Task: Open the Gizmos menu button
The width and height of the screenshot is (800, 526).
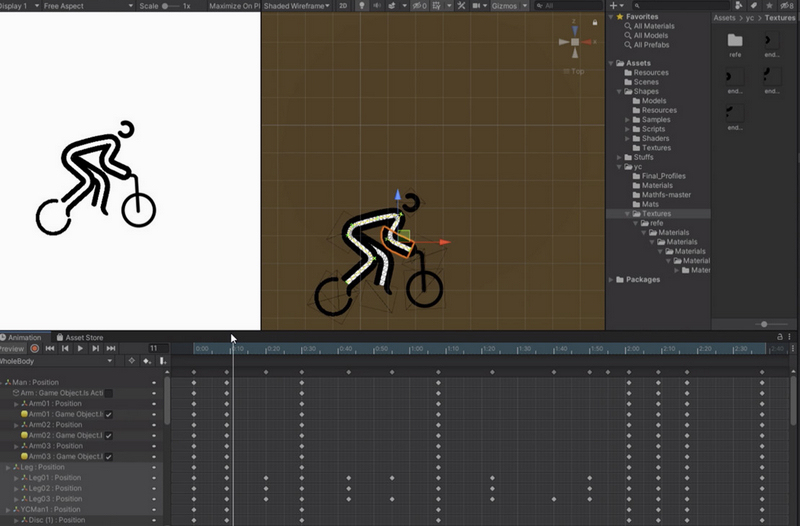Action: click(508, 5)
